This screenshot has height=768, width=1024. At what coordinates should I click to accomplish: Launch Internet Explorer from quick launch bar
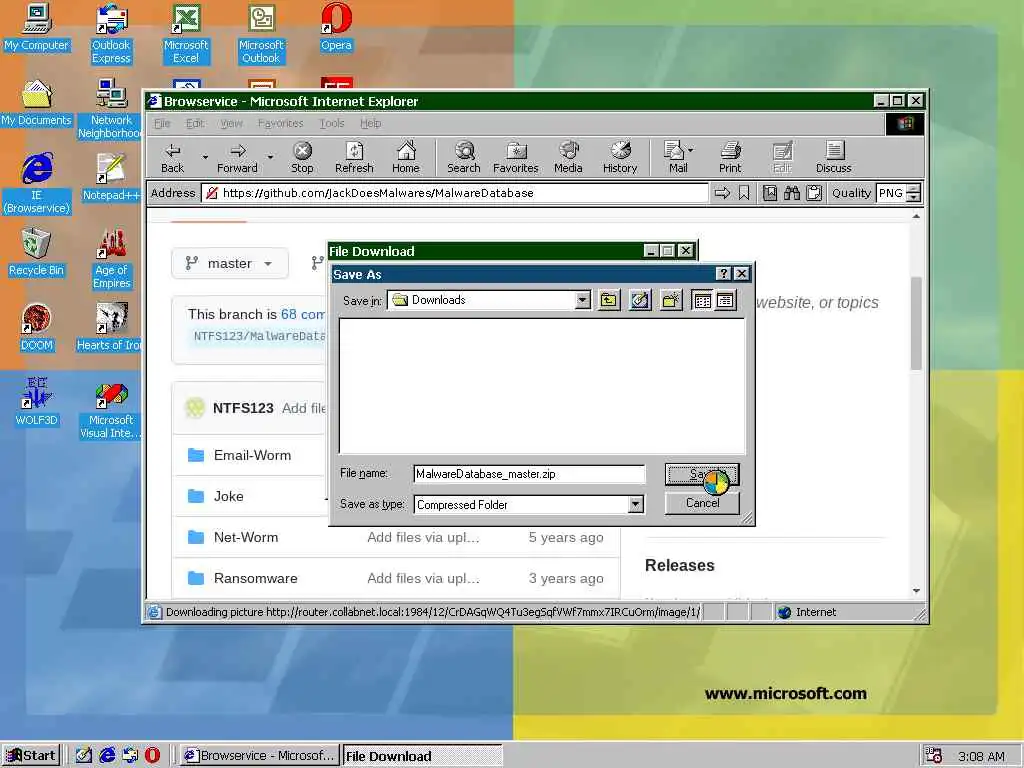click(107, 755)
